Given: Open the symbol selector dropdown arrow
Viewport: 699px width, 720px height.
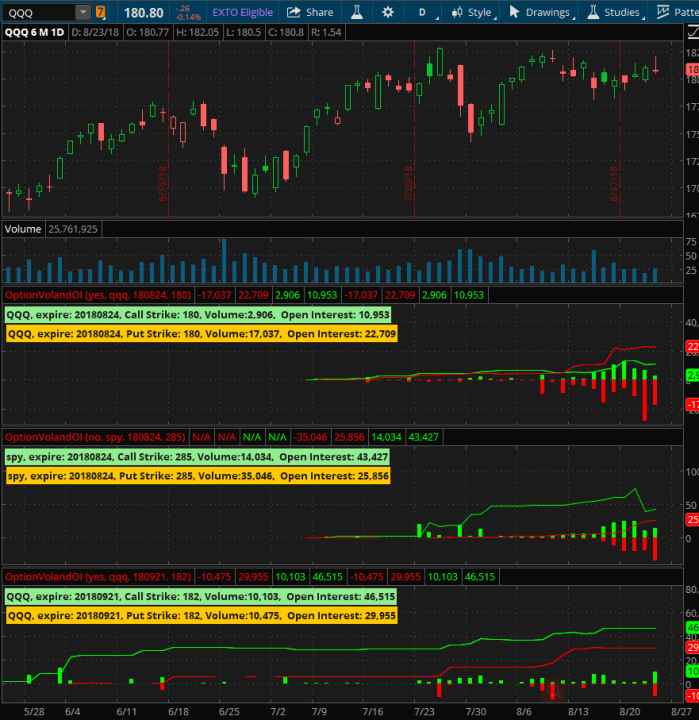Looking at the screenshot, I should (x=83, y=12).
